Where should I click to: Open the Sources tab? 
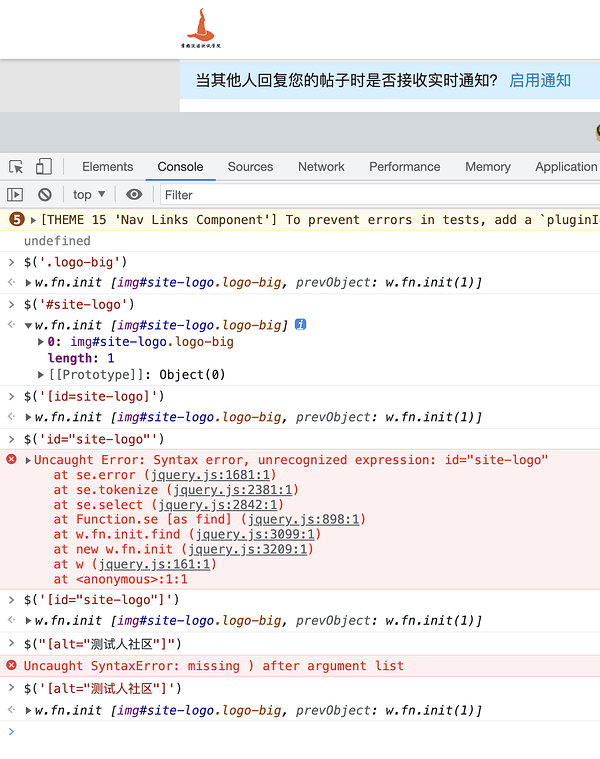250,167
